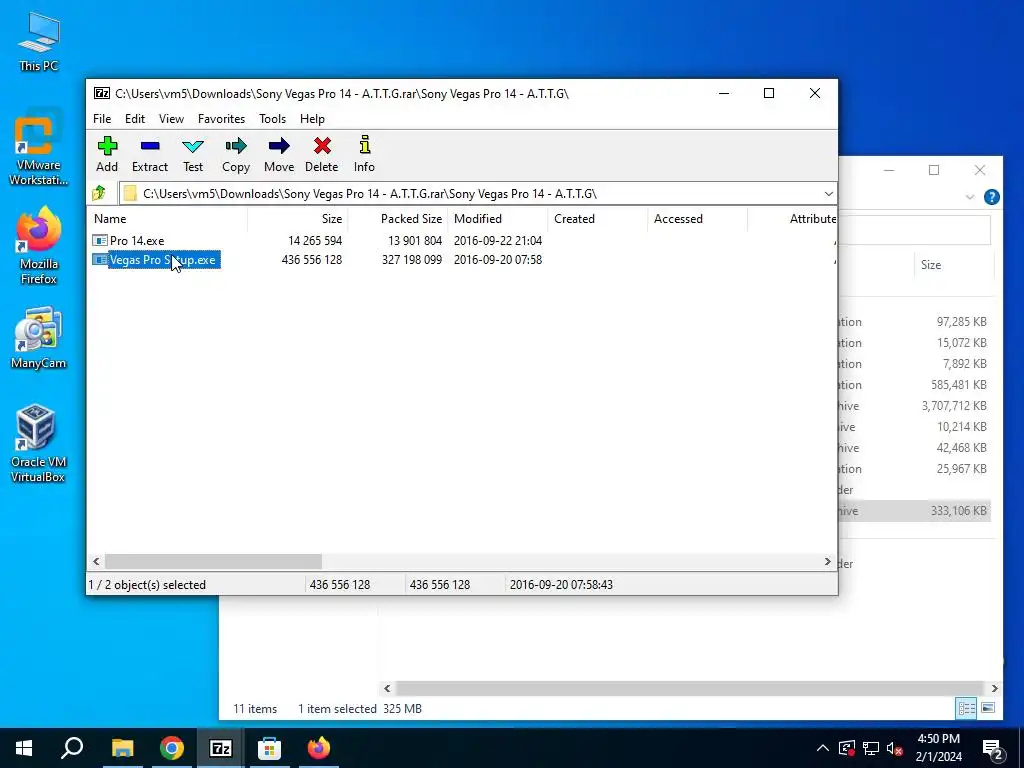Select Explorer row with 3,707,712 KB
1024x768 pixels.
click(x=915, y=406)
